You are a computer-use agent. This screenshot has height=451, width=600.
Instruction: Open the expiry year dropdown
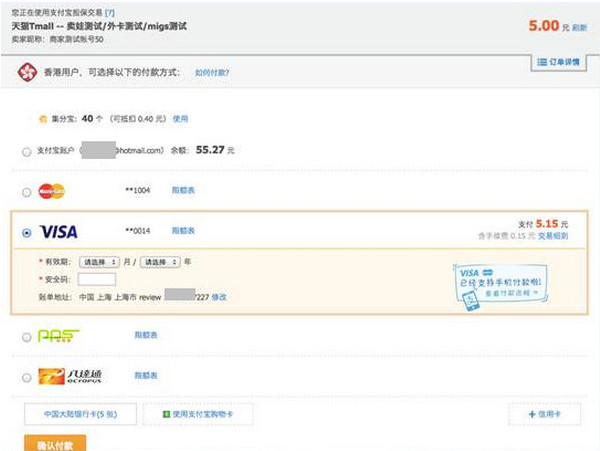[160, 262]
